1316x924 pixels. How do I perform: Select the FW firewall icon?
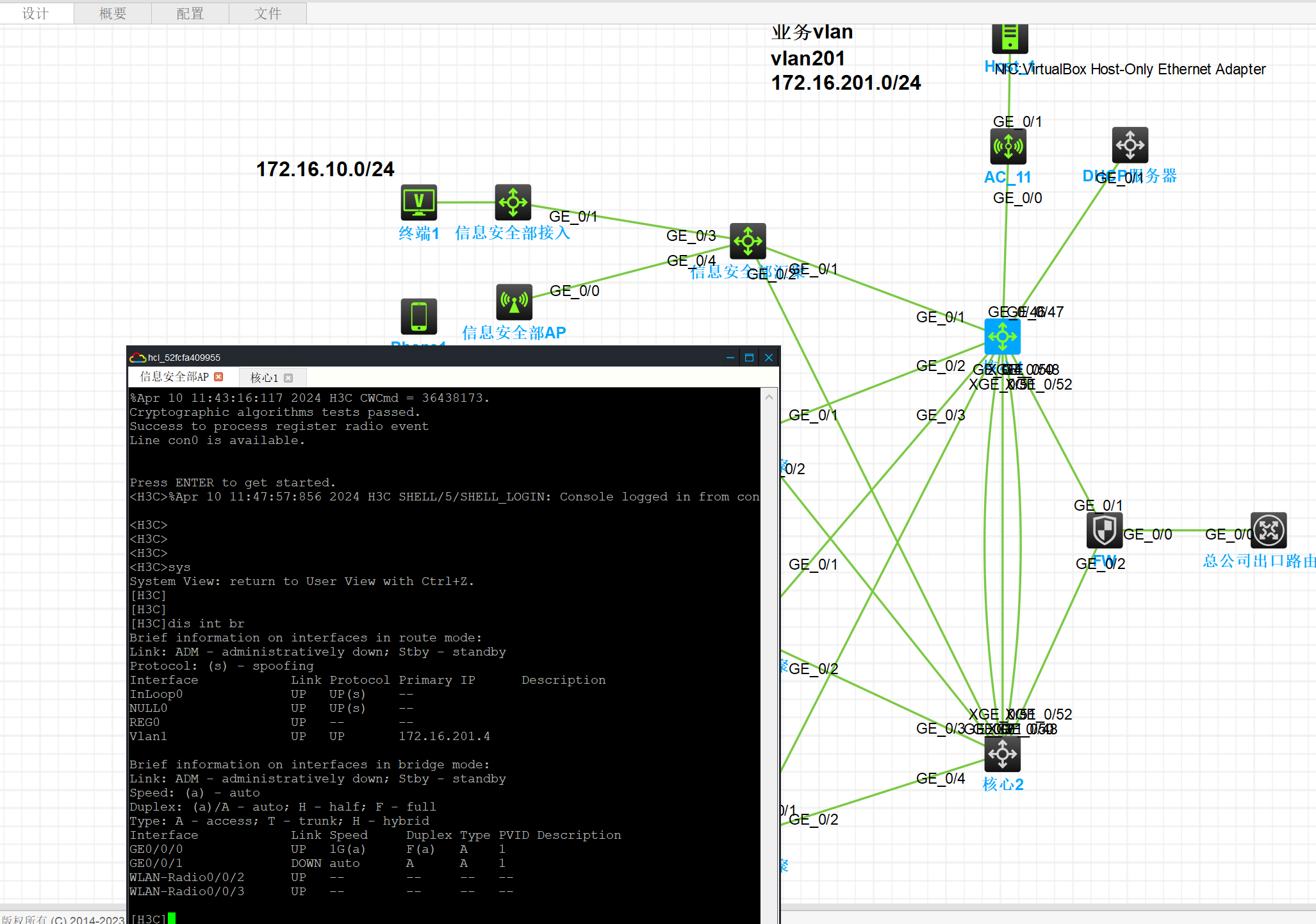tap(1104, 531)
